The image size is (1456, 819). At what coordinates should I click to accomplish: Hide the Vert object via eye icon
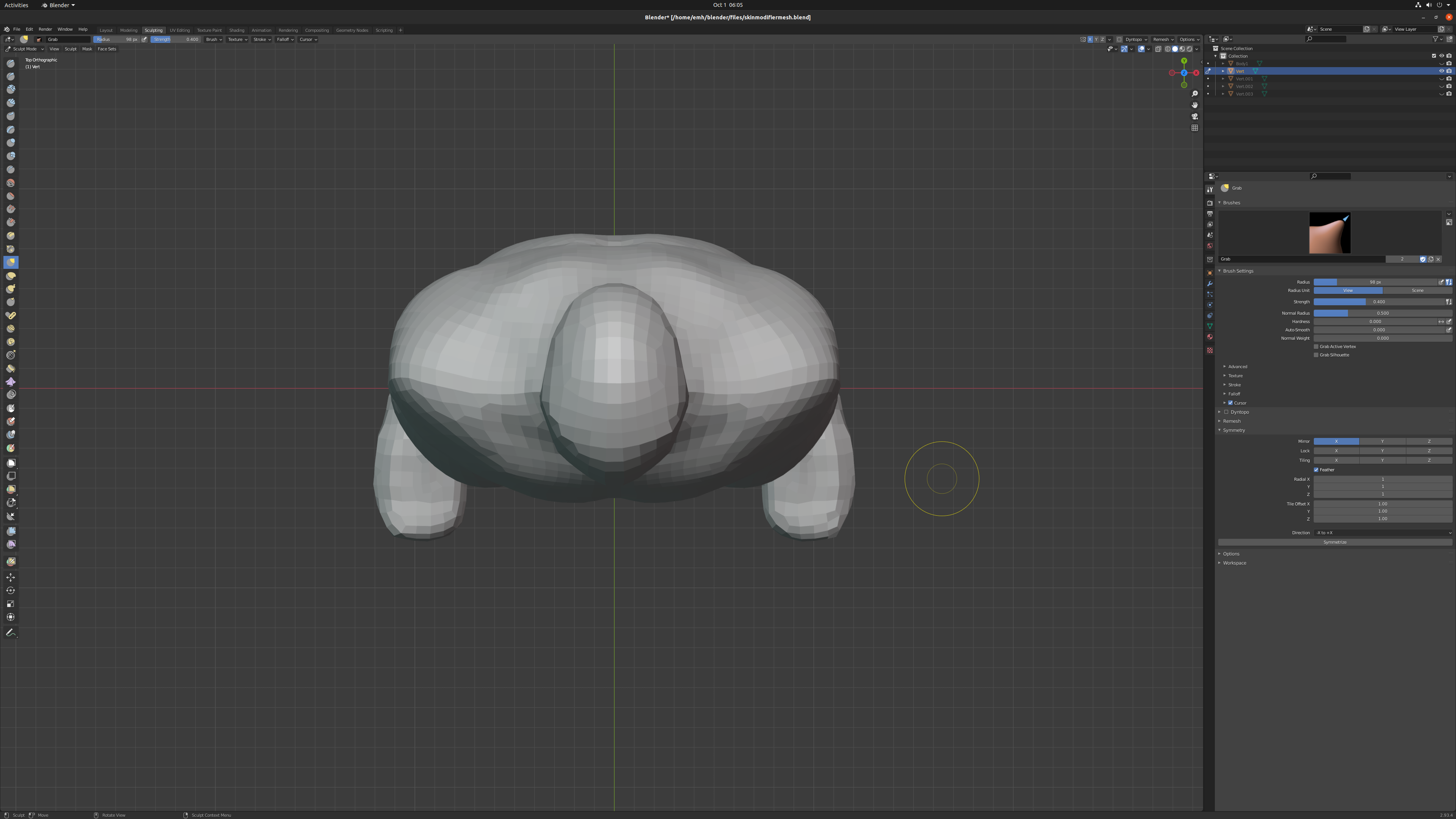coord(1441,71)
